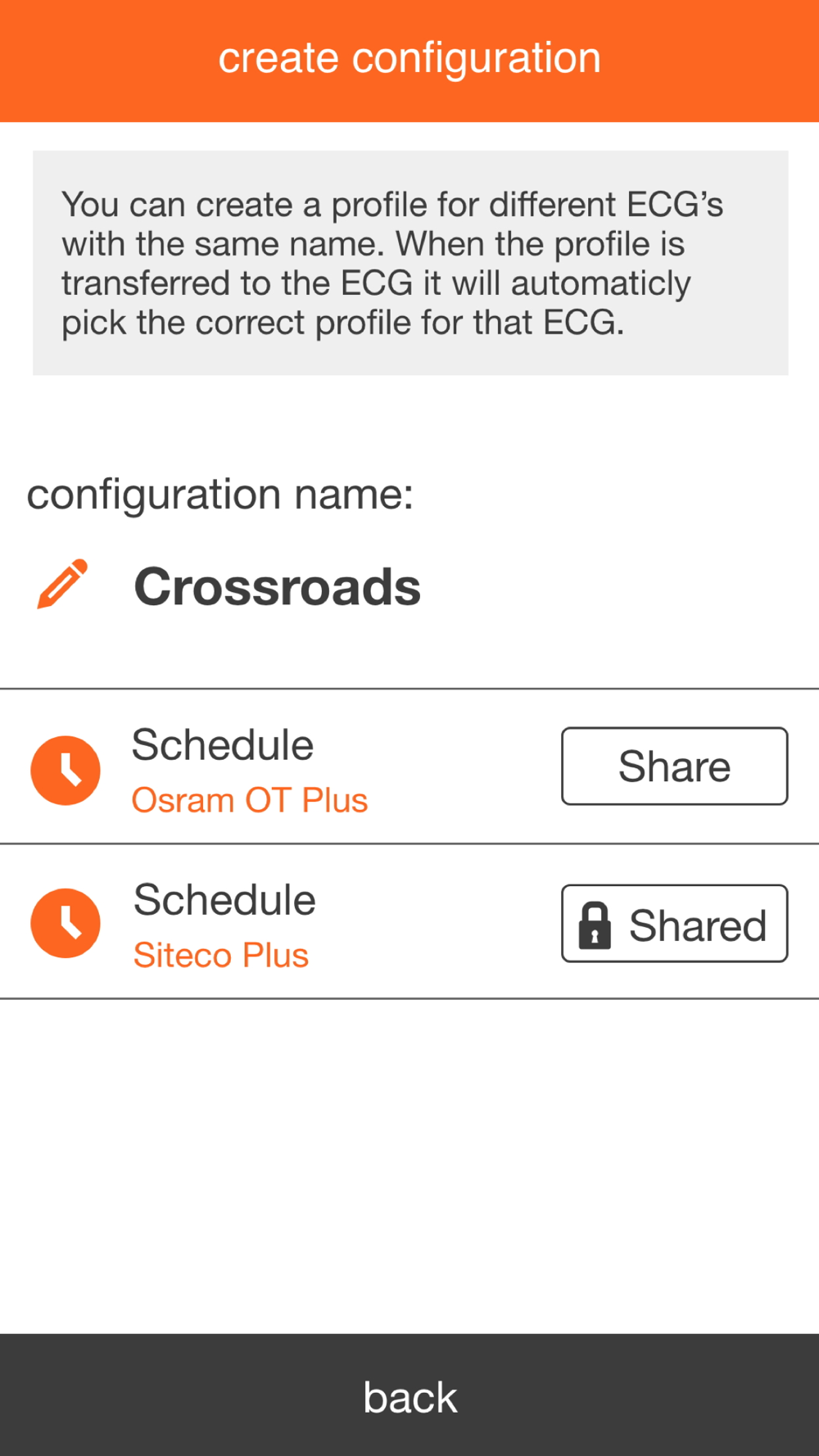Viewport: 819px width, 1456px height.
Task: Select the first Schedule row title
Action: pyautogui.click(x=223, y=744)
